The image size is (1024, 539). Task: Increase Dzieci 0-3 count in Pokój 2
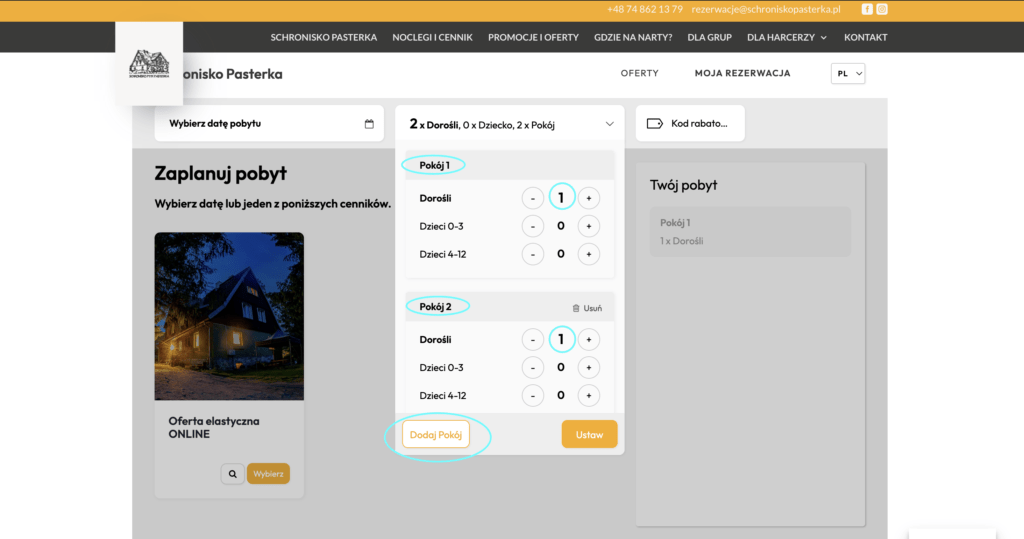(589, 367)
